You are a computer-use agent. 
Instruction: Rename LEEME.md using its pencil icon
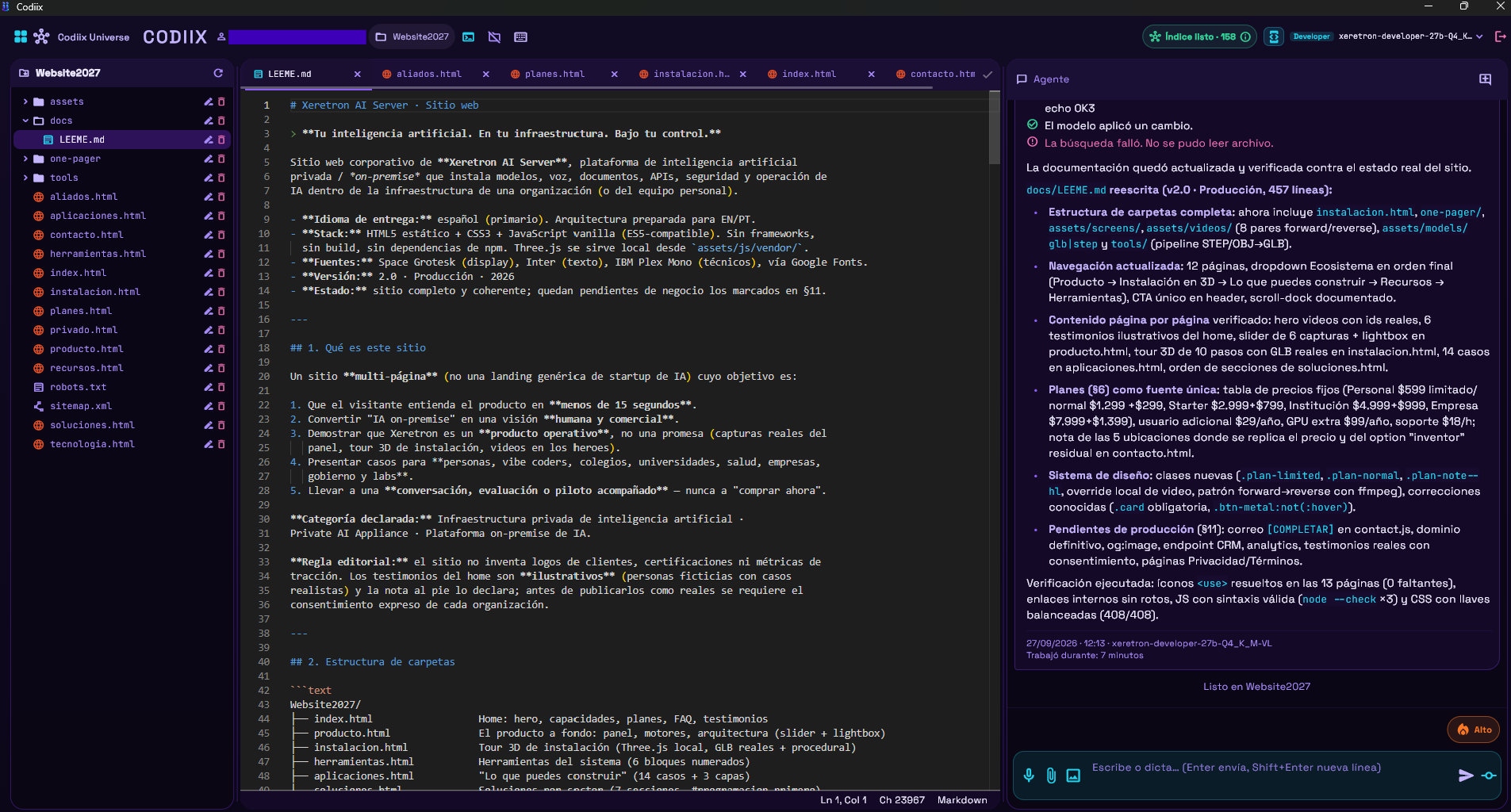point(209,140)
